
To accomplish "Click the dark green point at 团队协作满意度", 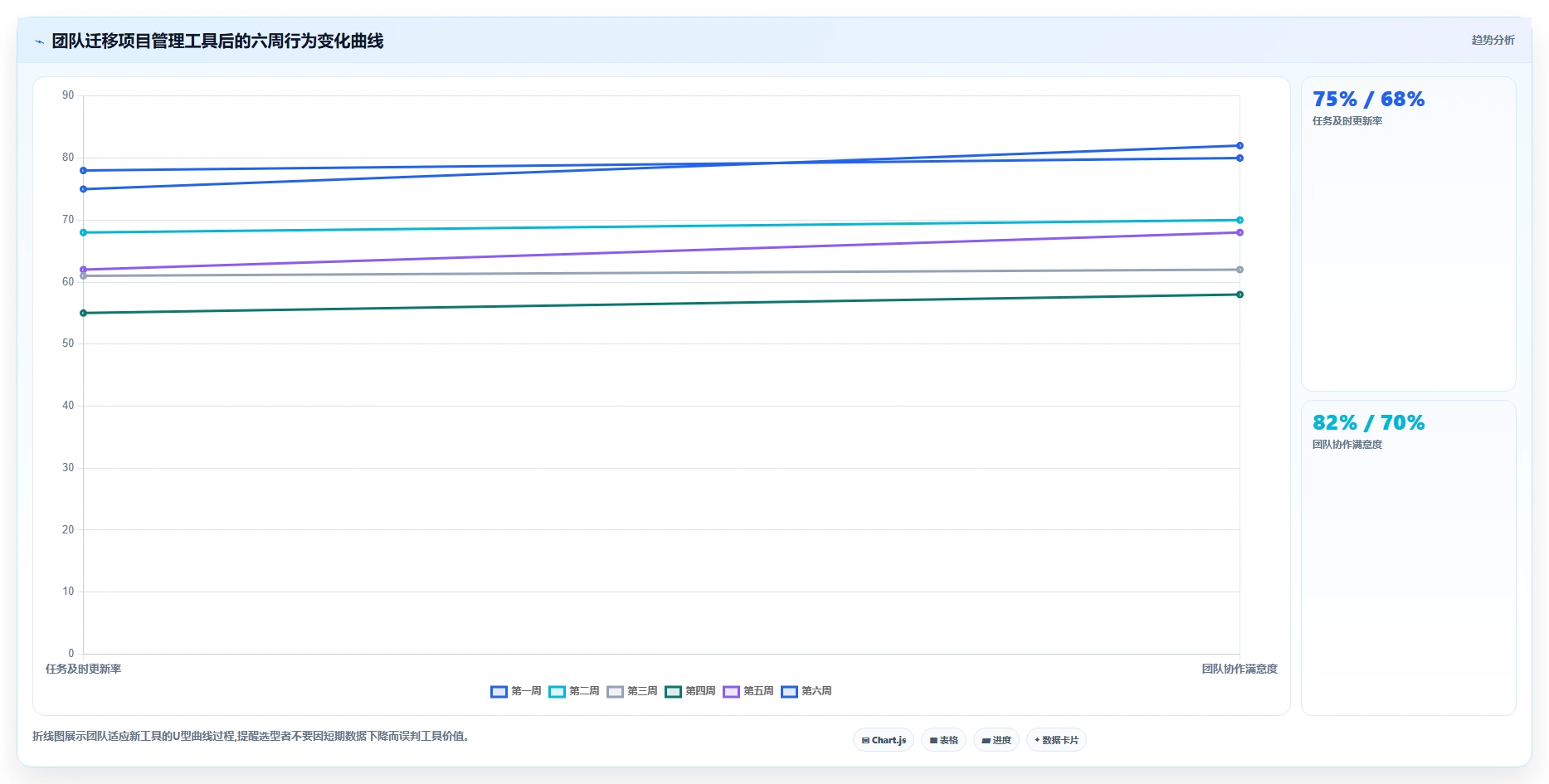I will [x=1240, y=295].
